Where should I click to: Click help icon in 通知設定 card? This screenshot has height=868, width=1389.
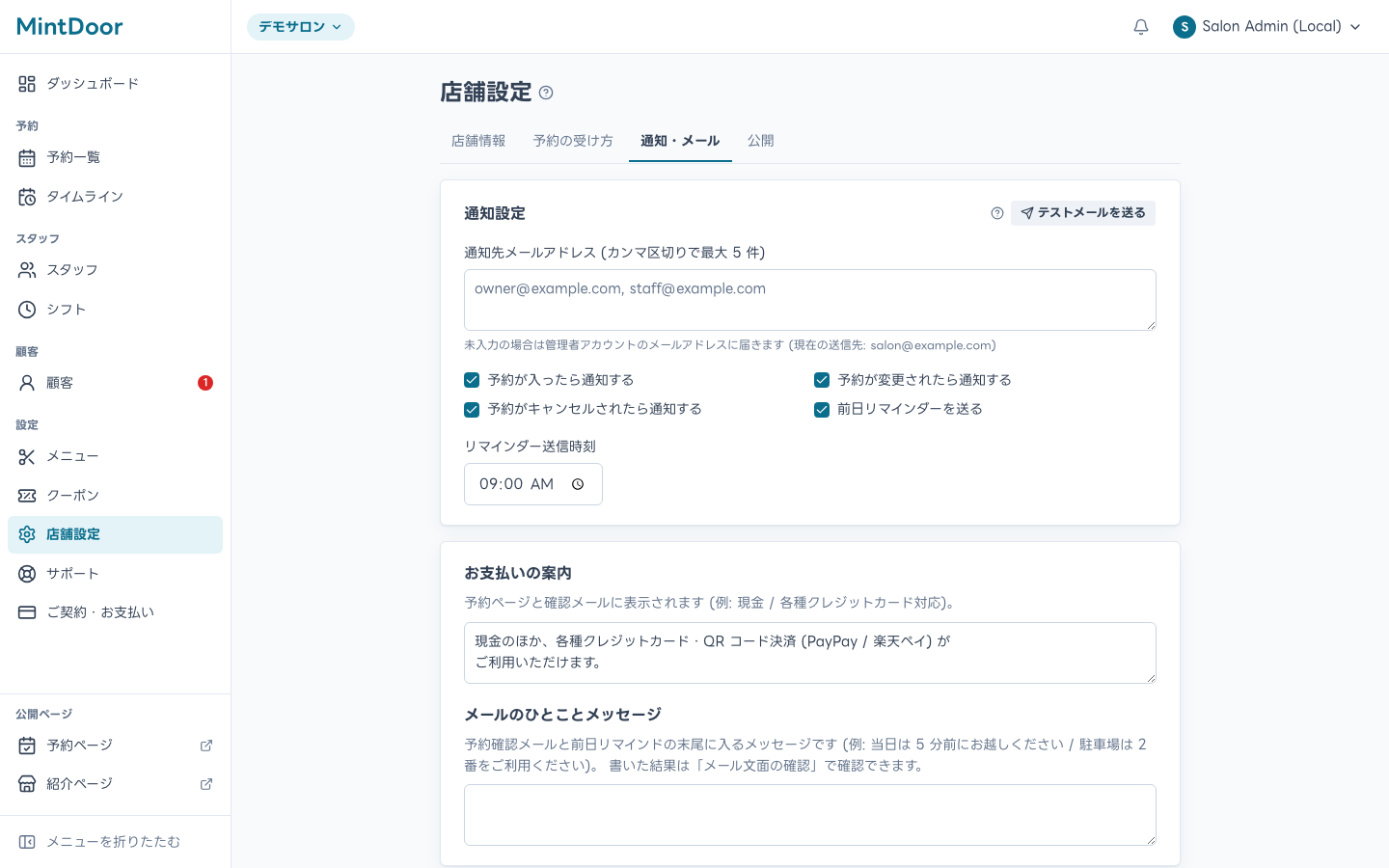[x=997, y=213]
